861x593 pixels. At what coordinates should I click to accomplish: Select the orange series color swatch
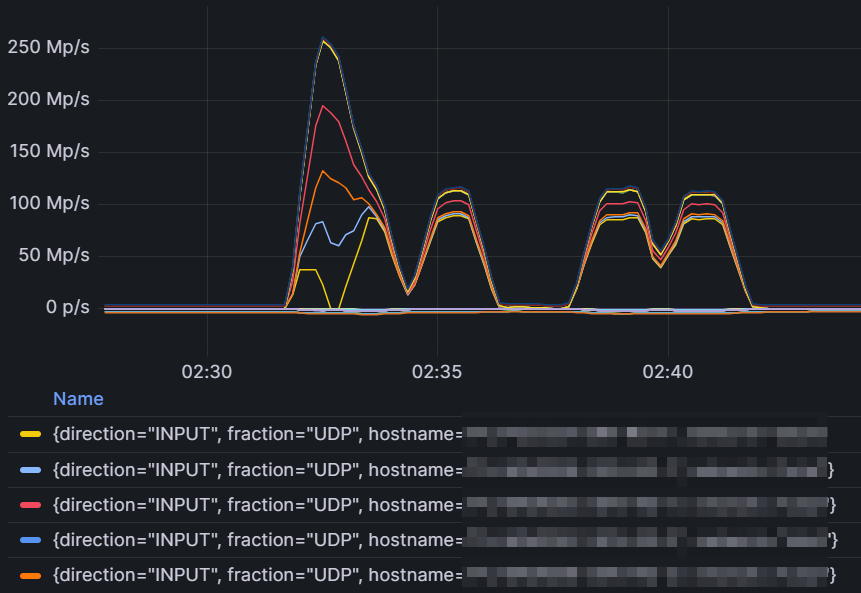tap(30, 575)
